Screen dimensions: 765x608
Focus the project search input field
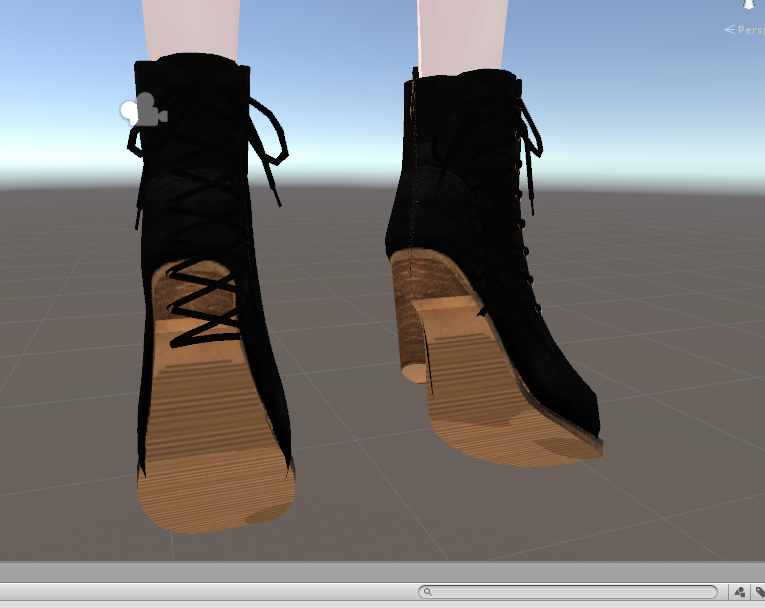568,592
